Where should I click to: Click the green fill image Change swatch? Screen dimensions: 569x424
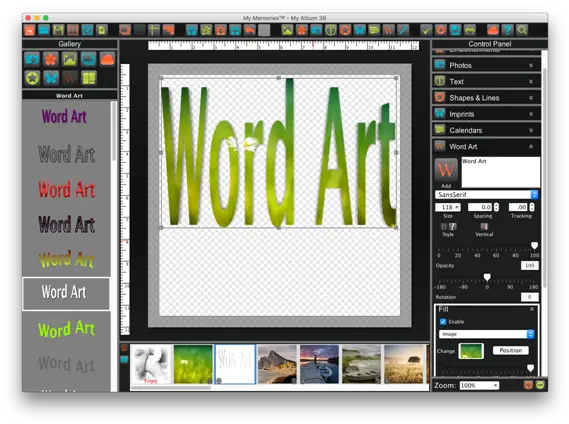click(471, 351)
